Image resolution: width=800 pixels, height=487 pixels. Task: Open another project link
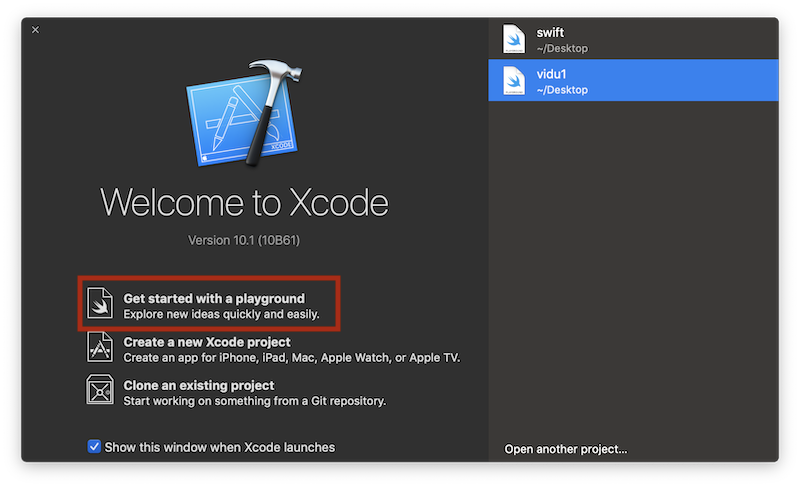566,449
